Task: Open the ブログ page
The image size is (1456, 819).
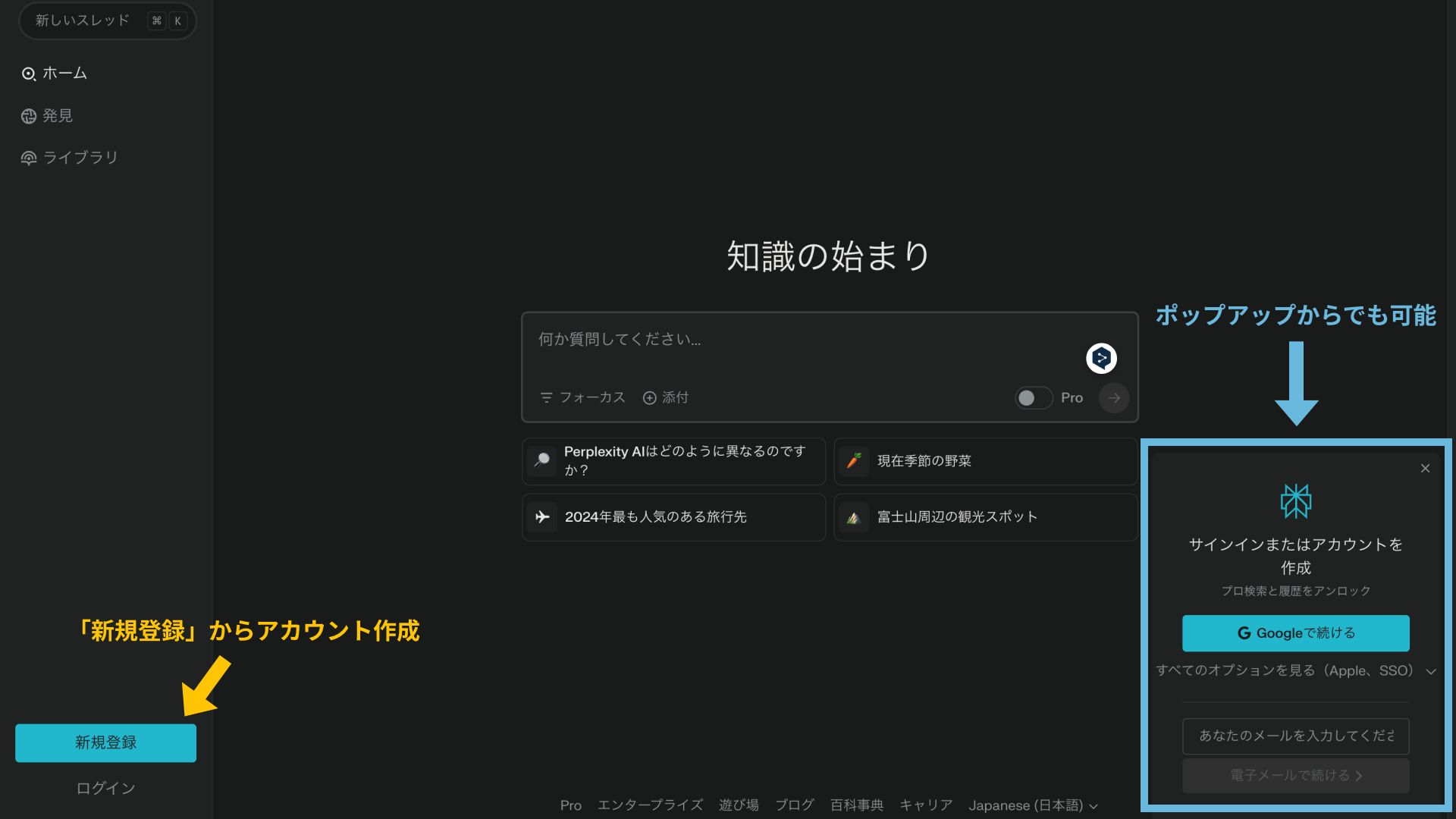Action: click(x=794, y=805)
